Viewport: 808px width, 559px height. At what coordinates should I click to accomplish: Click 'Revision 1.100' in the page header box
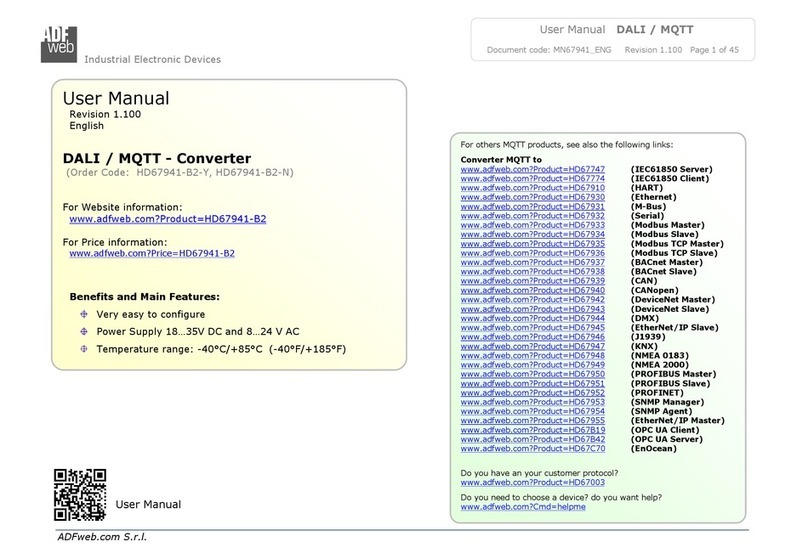click(x=653, y=50)
